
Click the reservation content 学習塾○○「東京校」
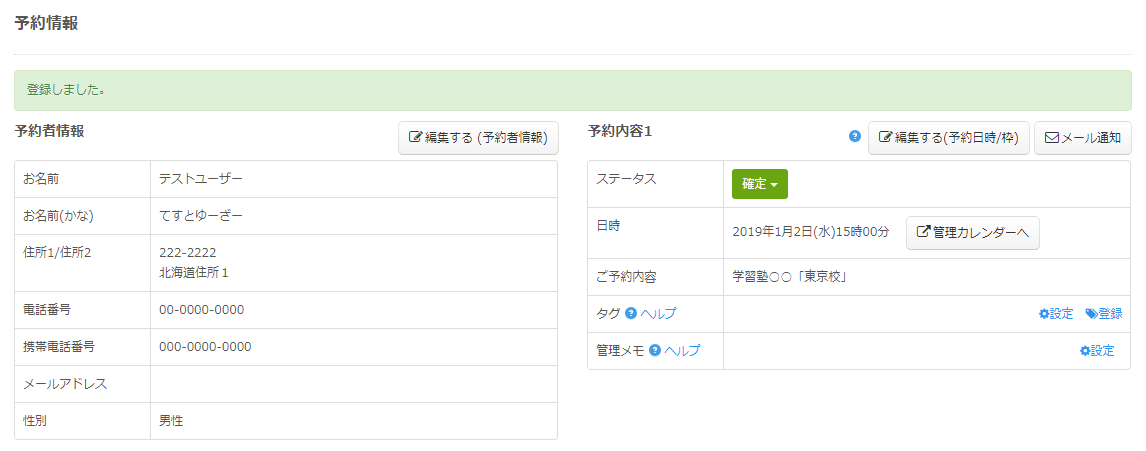point(790,277)
